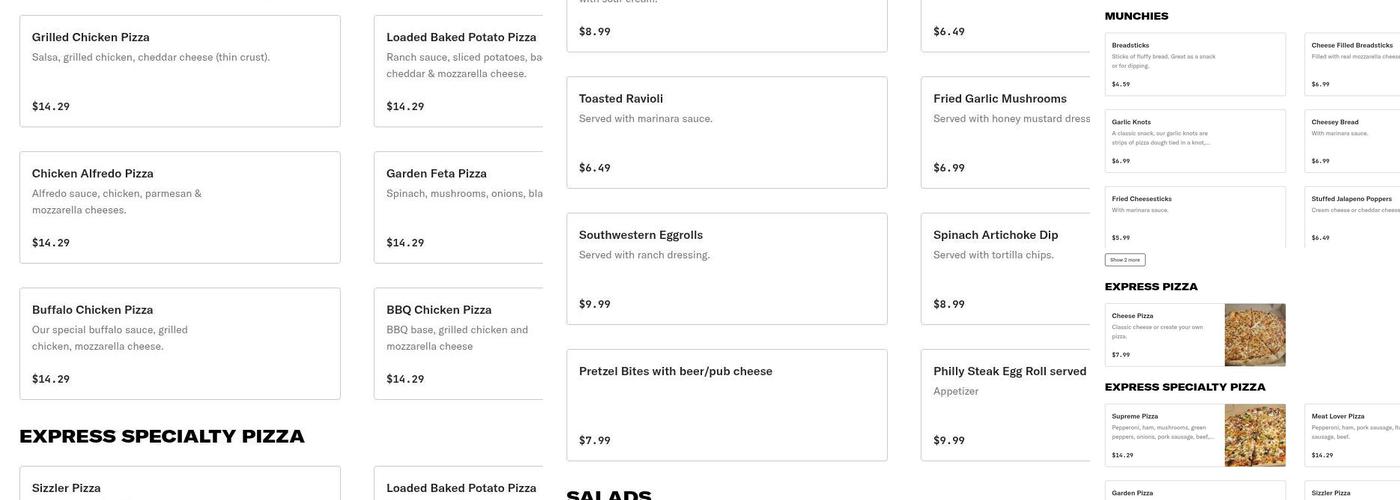Open Pretzel Bites with beer/pub cheese
This screenshot has width=1400, height=500.
[x=726, y=405]
